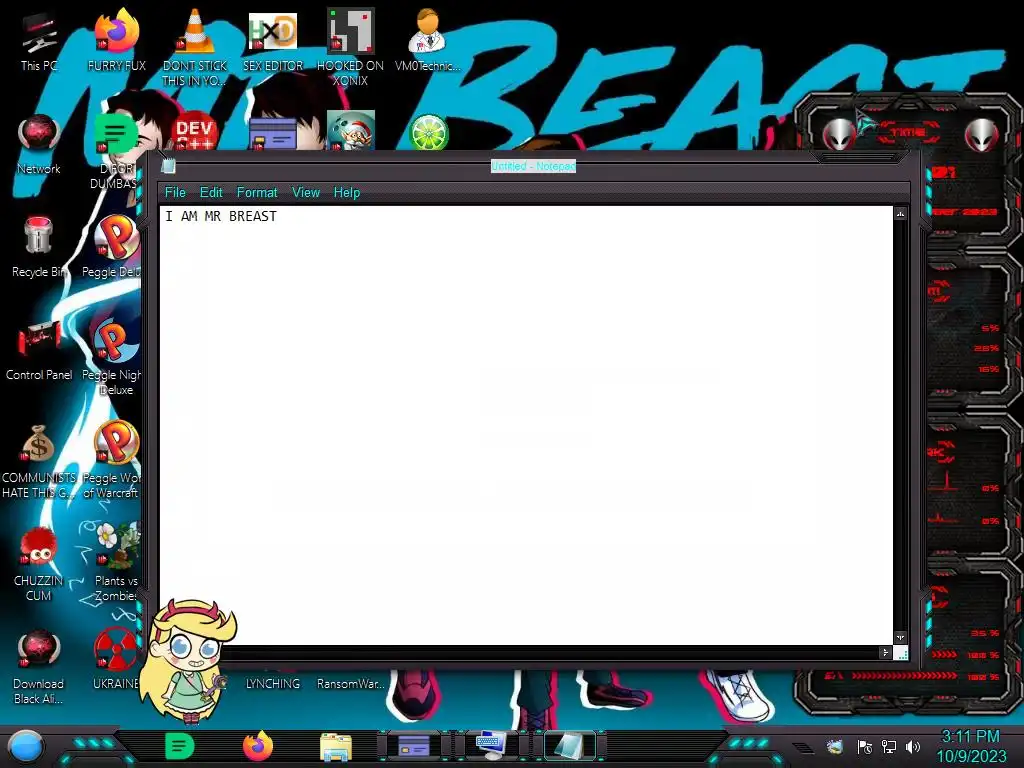Launch Firefox from the taskbar
Screen dimensions: 1024x768
tap(258, 746)
